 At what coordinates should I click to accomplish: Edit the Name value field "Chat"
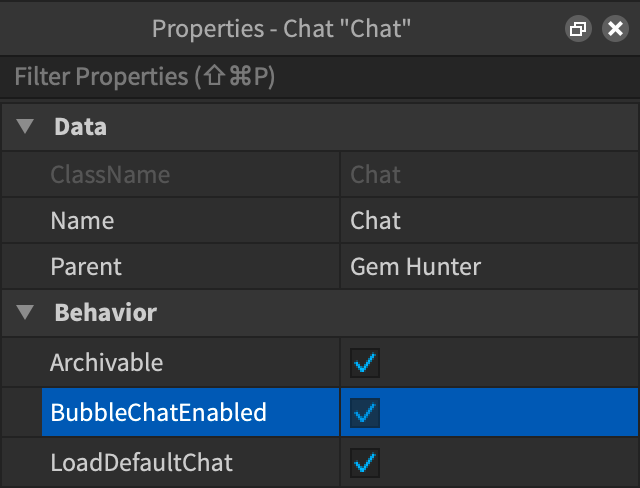(376, 221)
